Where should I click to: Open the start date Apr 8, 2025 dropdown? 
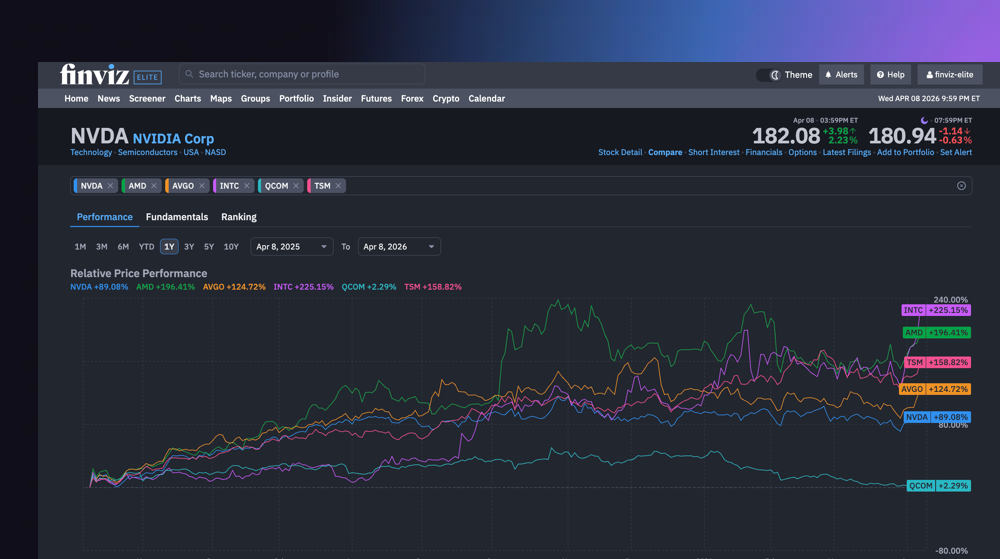(292, 247)
